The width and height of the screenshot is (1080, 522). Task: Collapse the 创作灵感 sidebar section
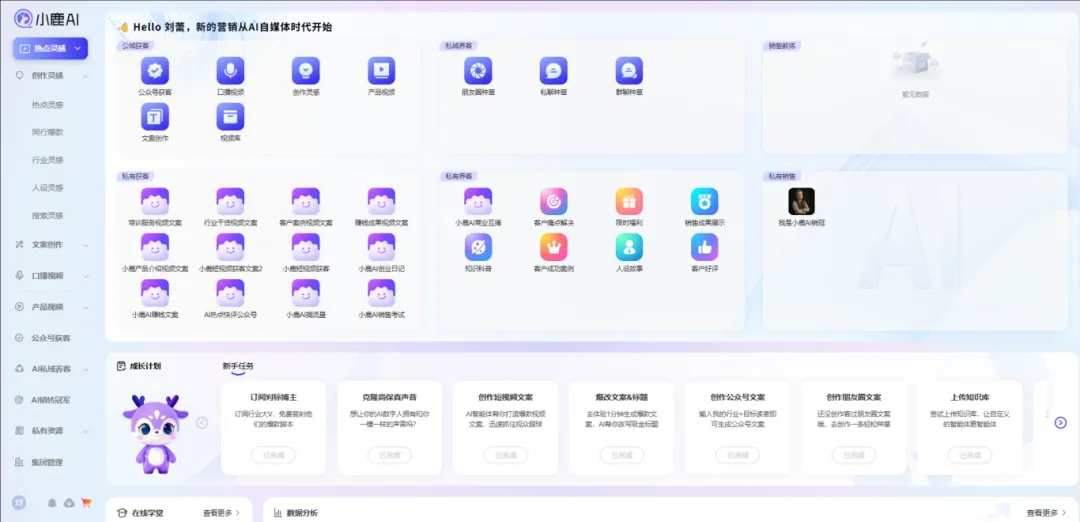point(85,76)
